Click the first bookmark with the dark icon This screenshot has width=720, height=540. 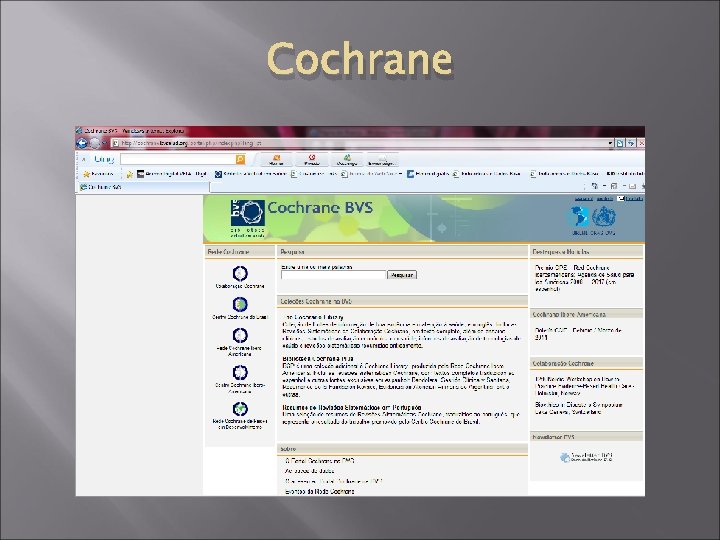(x=171, y=174)
